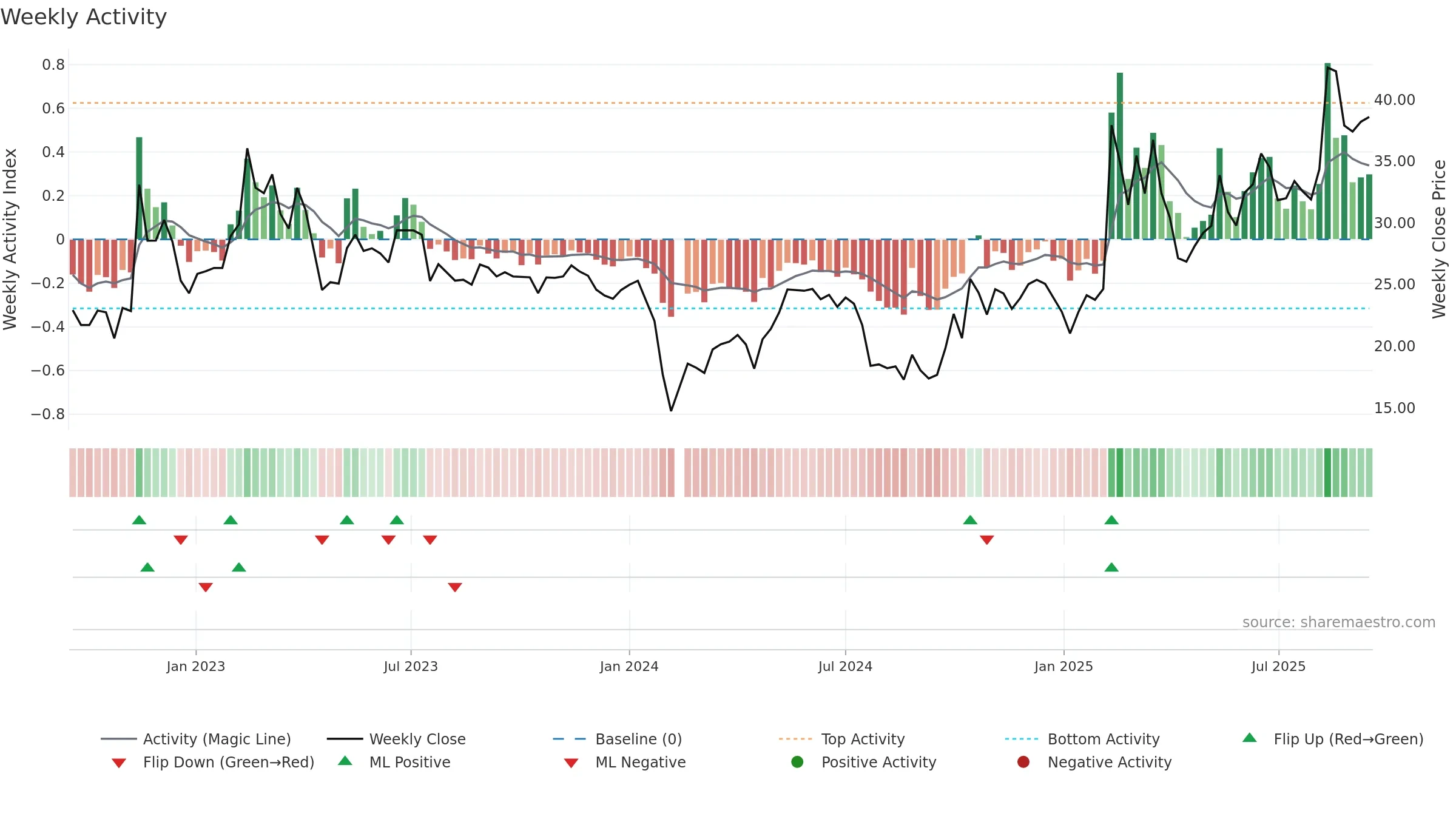Viewport: 1456px width, 819px height.
Task: Click the first pink heatmap cell at left edge
Action: 73,473
